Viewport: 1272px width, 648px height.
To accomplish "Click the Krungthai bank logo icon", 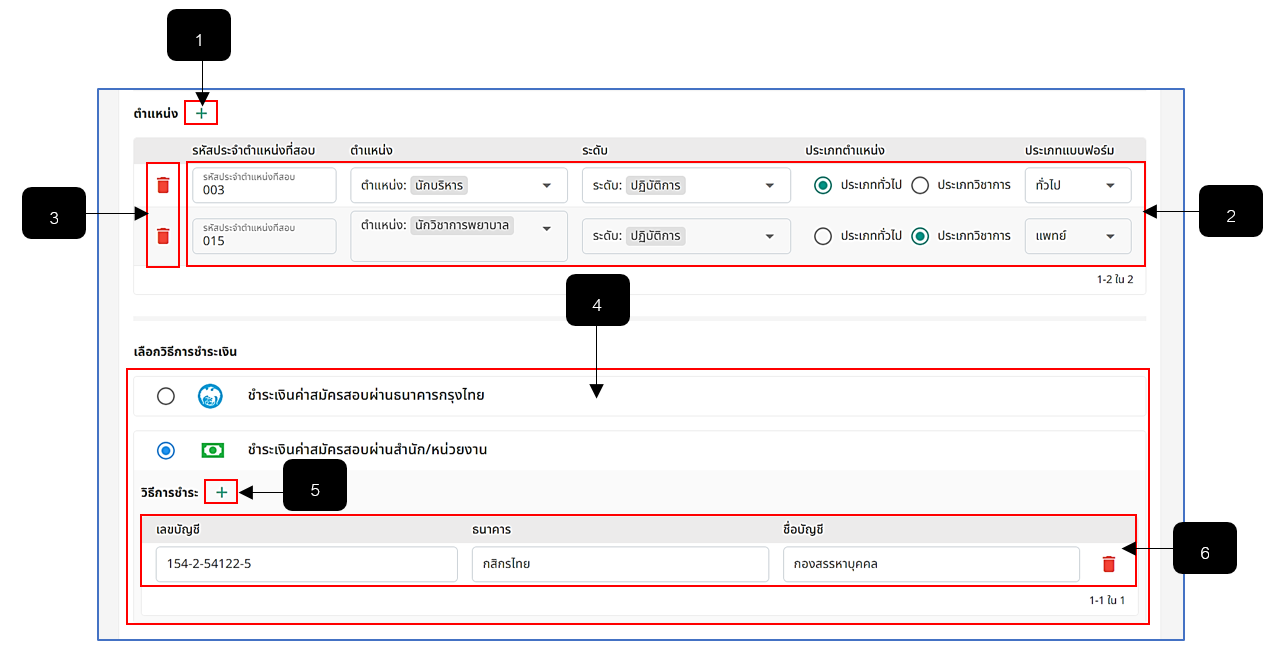I will (x=210, y=396).
